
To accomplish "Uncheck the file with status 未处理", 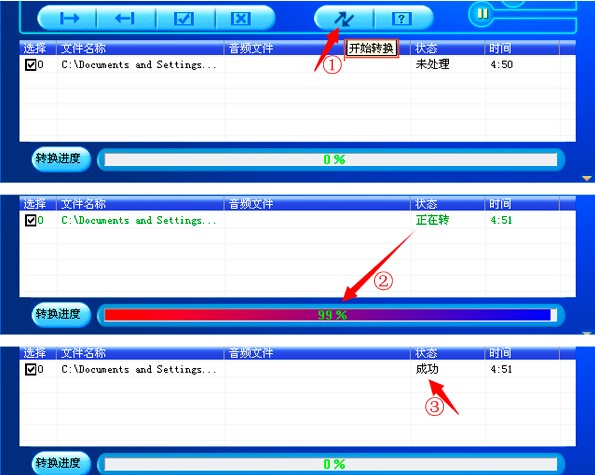I will (30, 64).
